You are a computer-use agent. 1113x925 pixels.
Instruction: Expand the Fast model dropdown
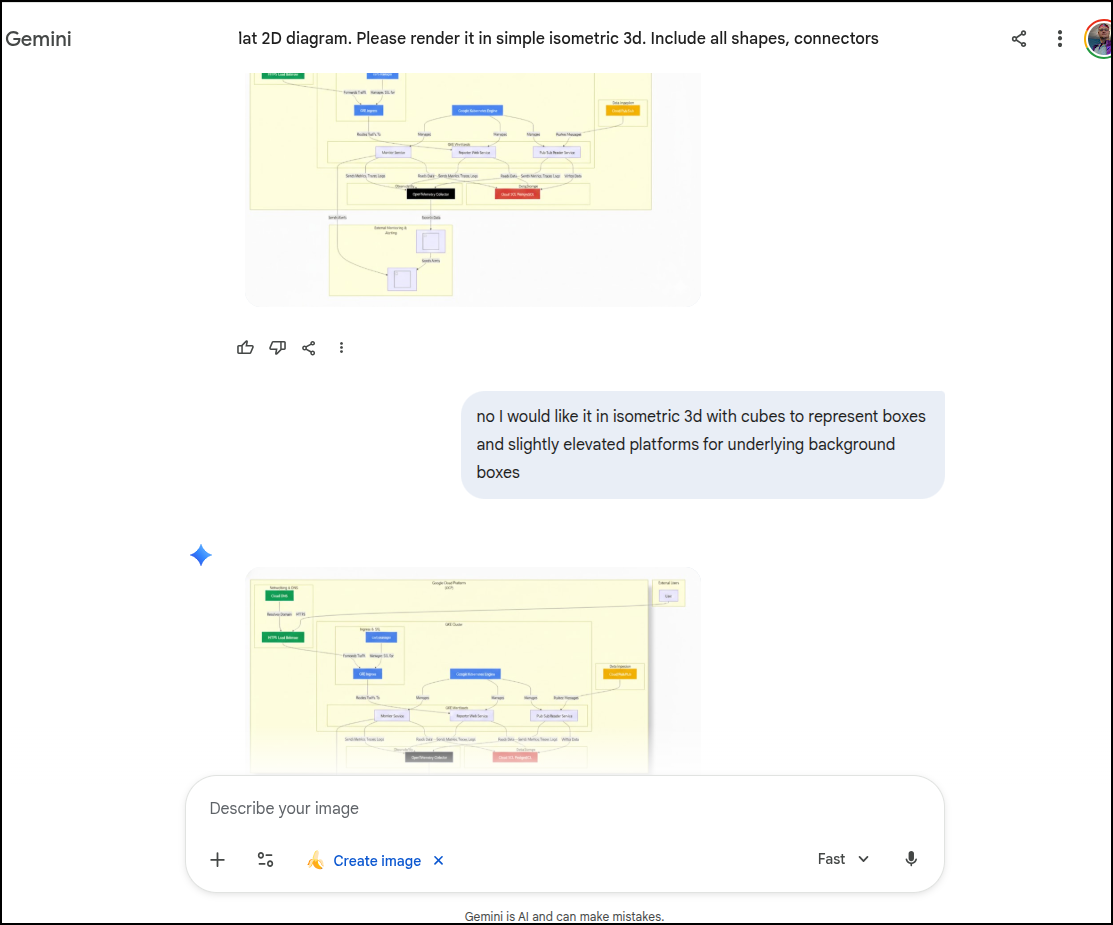point(843,859)
